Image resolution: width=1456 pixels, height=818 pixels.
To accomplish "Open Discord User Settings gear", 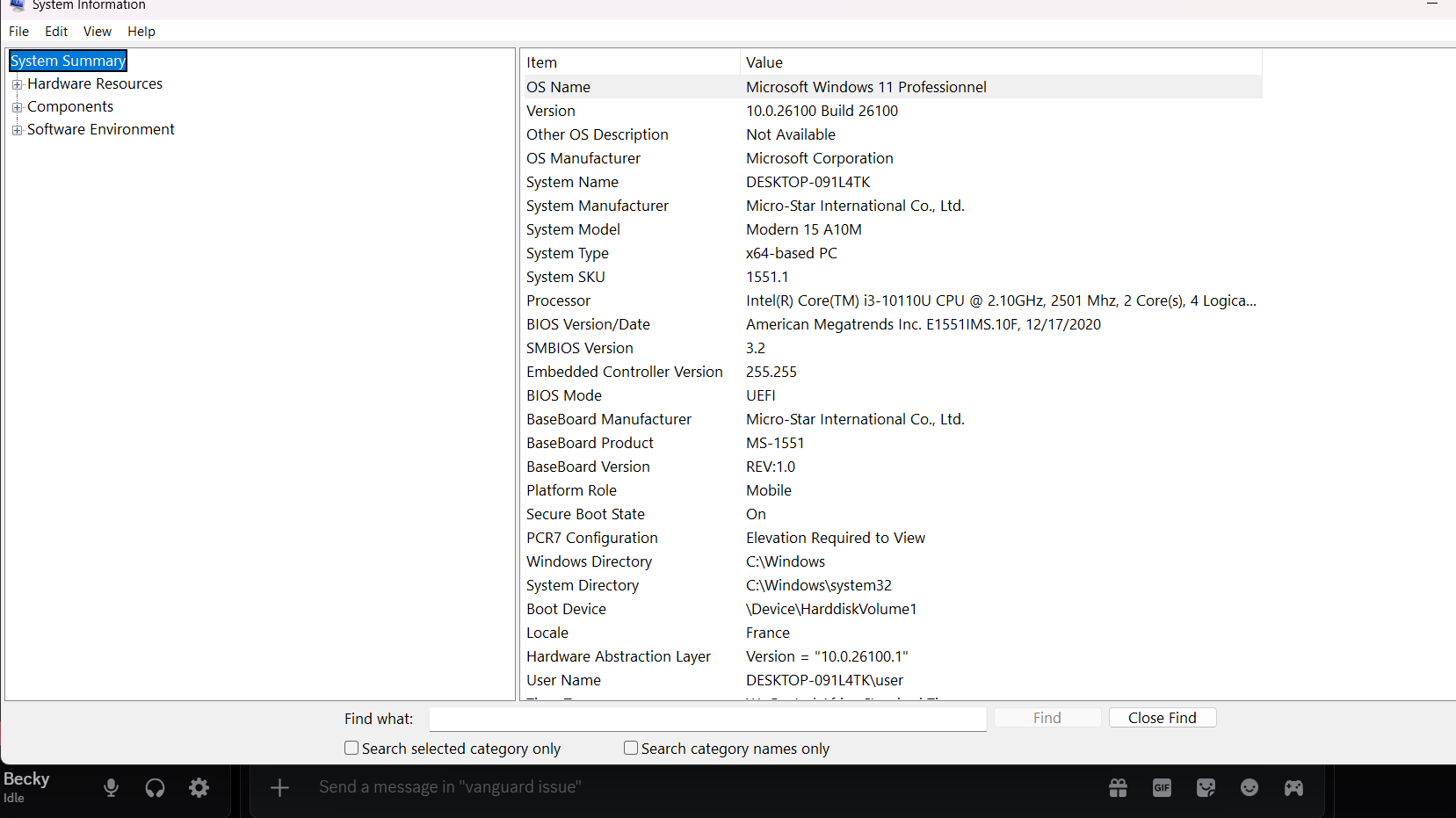I will click(x=199, y=788).
